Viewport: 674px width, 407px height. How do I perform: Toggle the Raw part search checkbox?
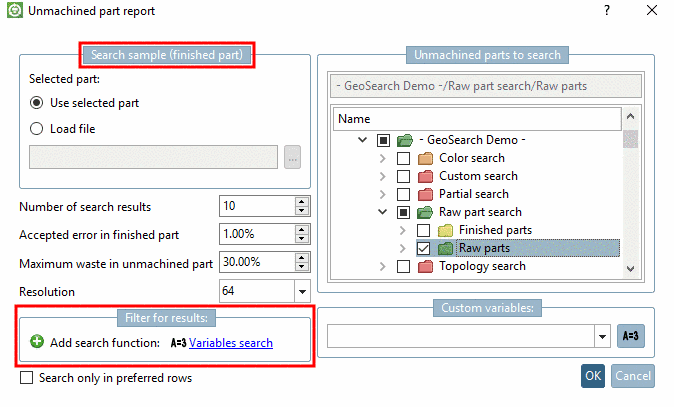click(x=403, y=212)
